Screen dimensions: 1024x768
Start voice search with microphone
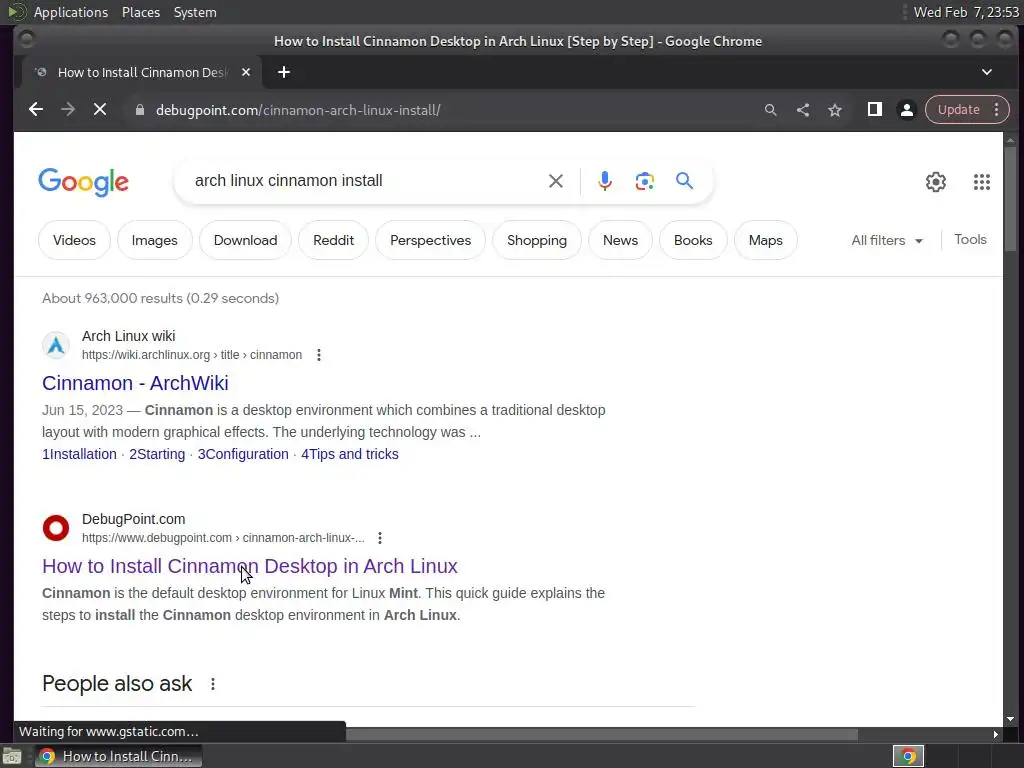pyautogui.click(x=605, y=181)
